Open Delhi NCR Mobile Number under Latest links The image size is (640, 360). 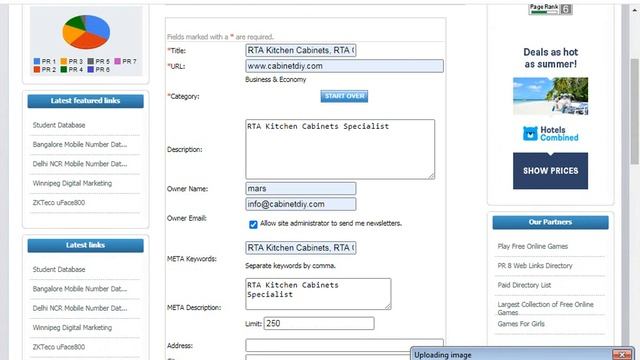(80, 308)
